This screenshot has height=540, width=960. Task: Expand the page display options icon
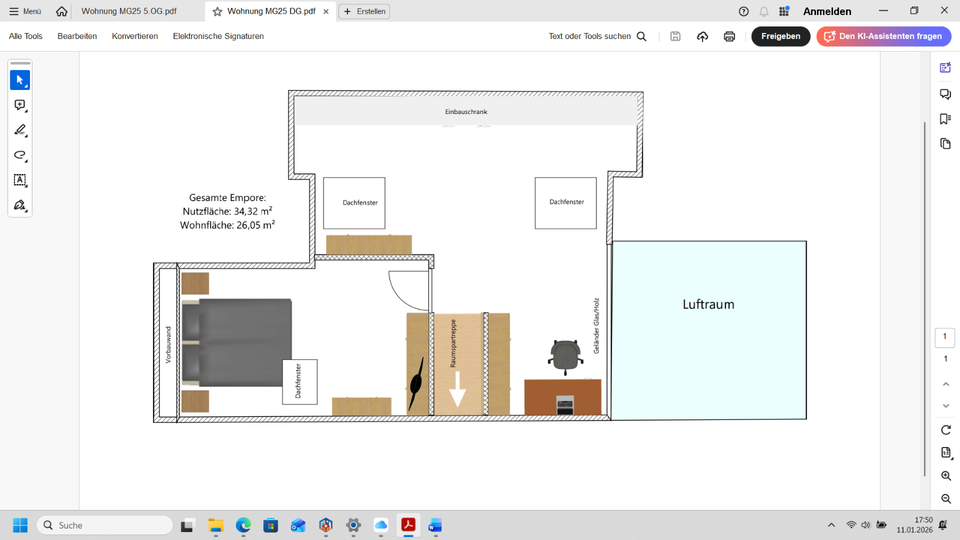(x=946, y=453)
